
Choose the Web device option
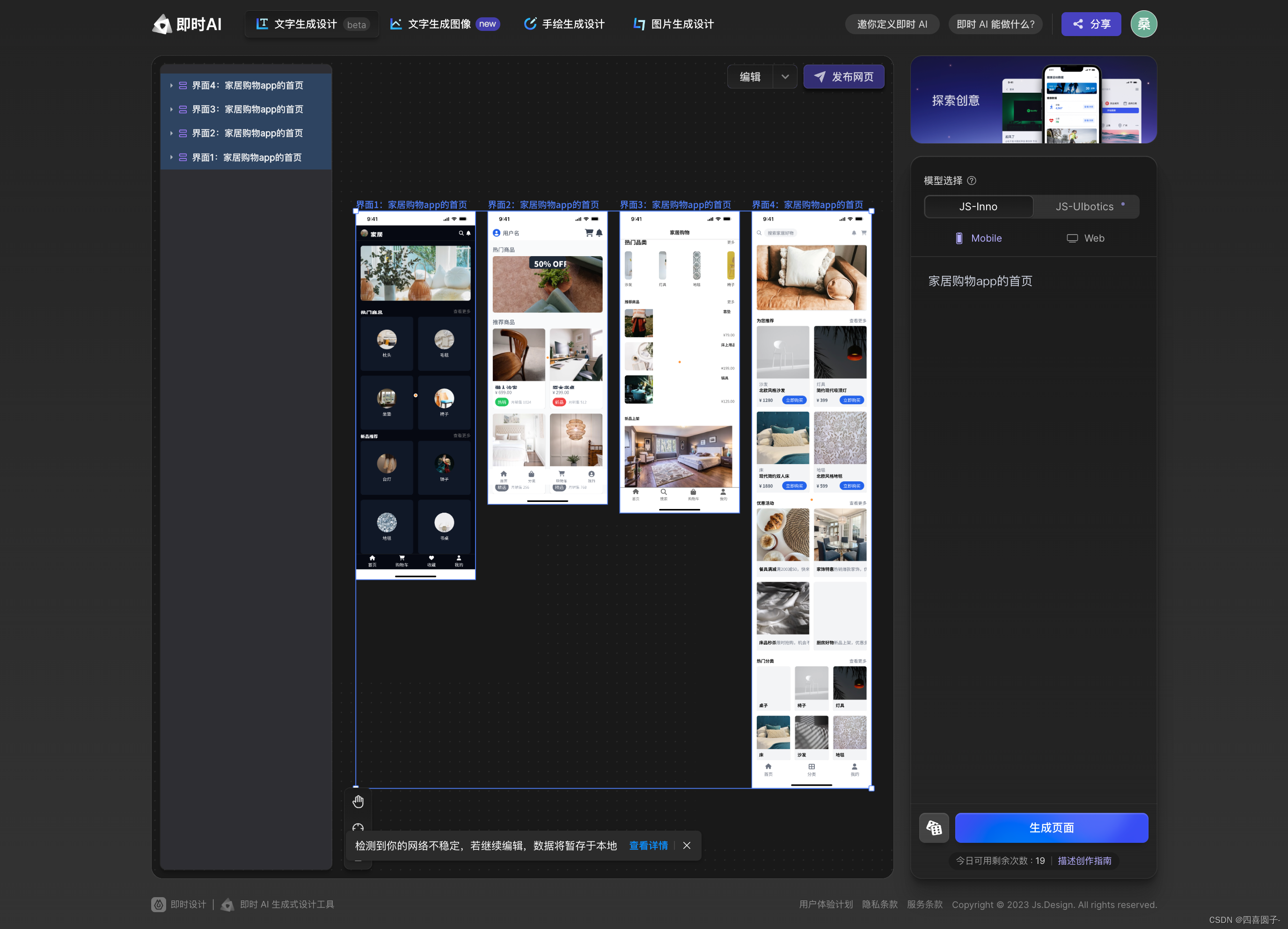[1085, 238]
